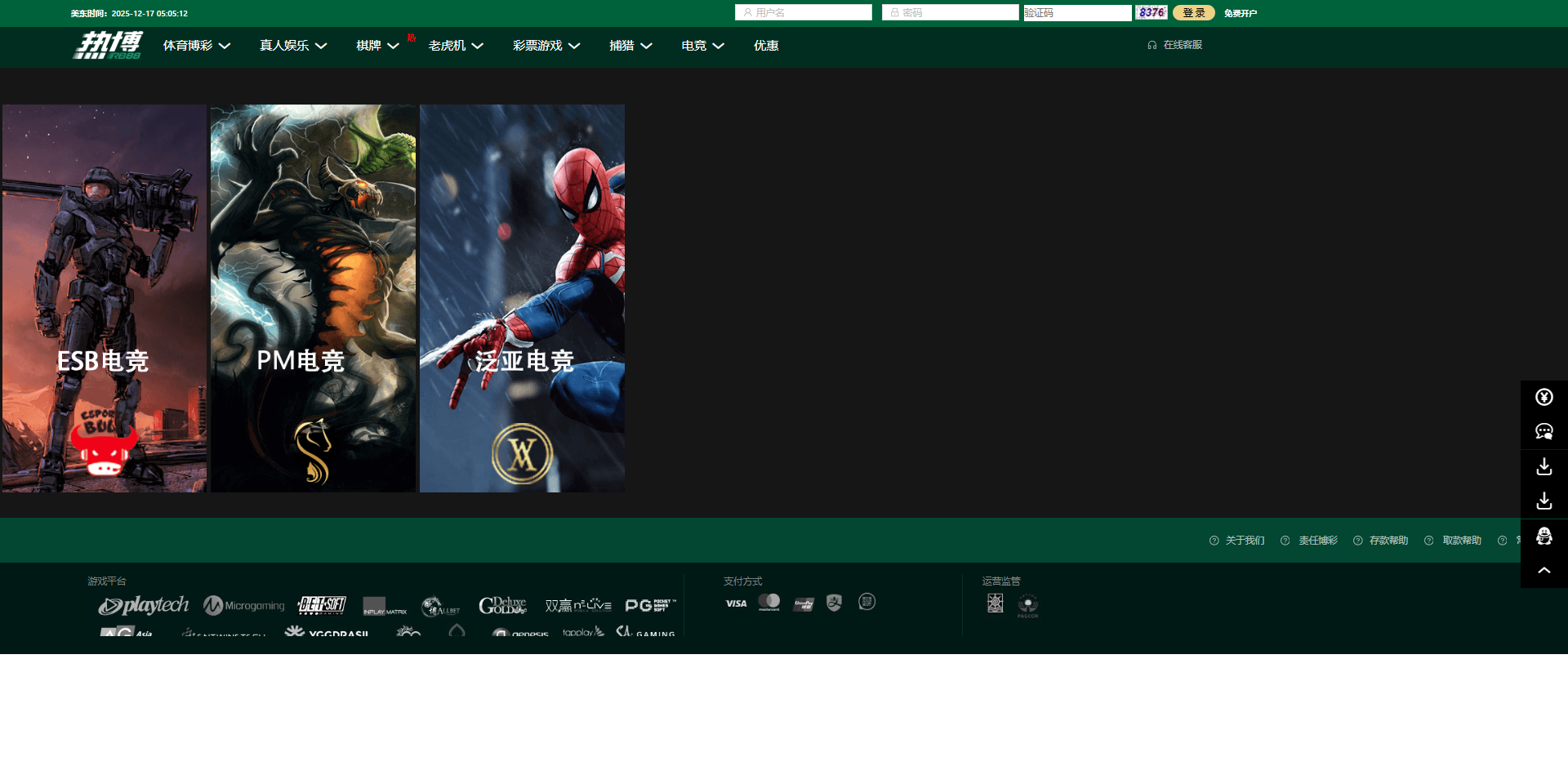Click the Microgaming platform logo
The width and height of the screenshot is (1568, 757).
tap(244, 605)
